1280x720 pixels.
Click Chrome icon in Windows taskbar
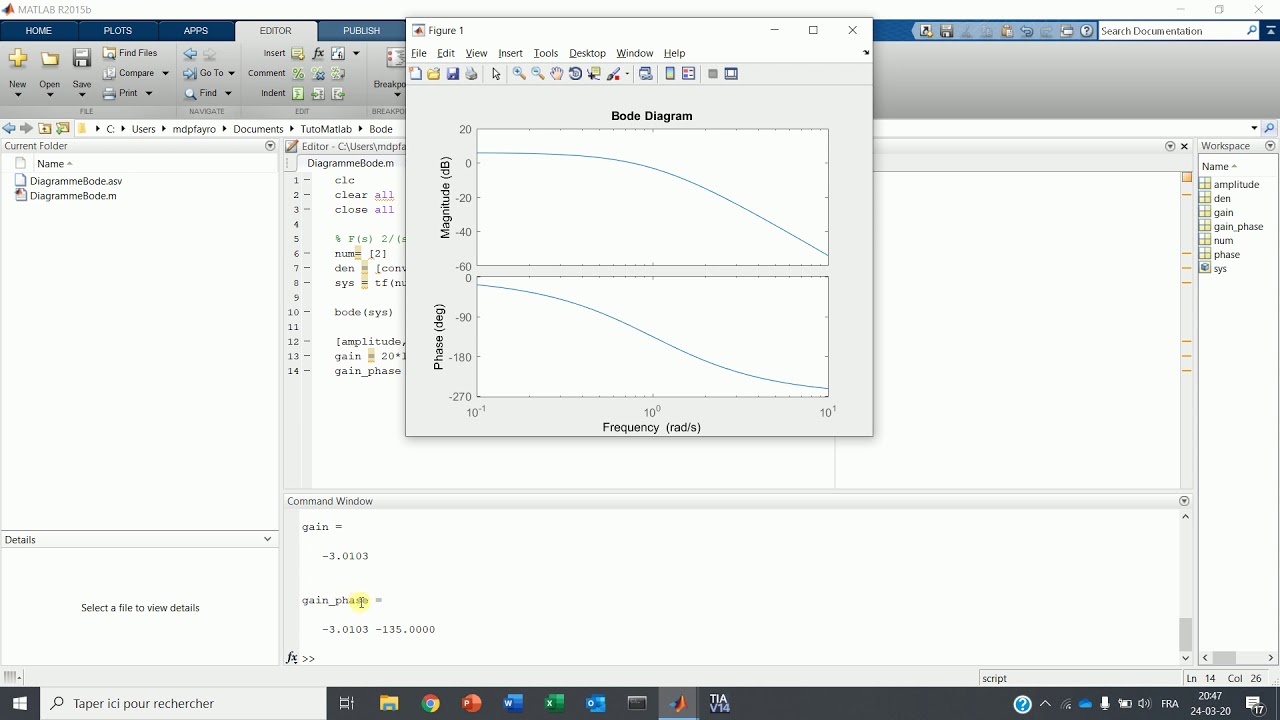pos(431,704)
